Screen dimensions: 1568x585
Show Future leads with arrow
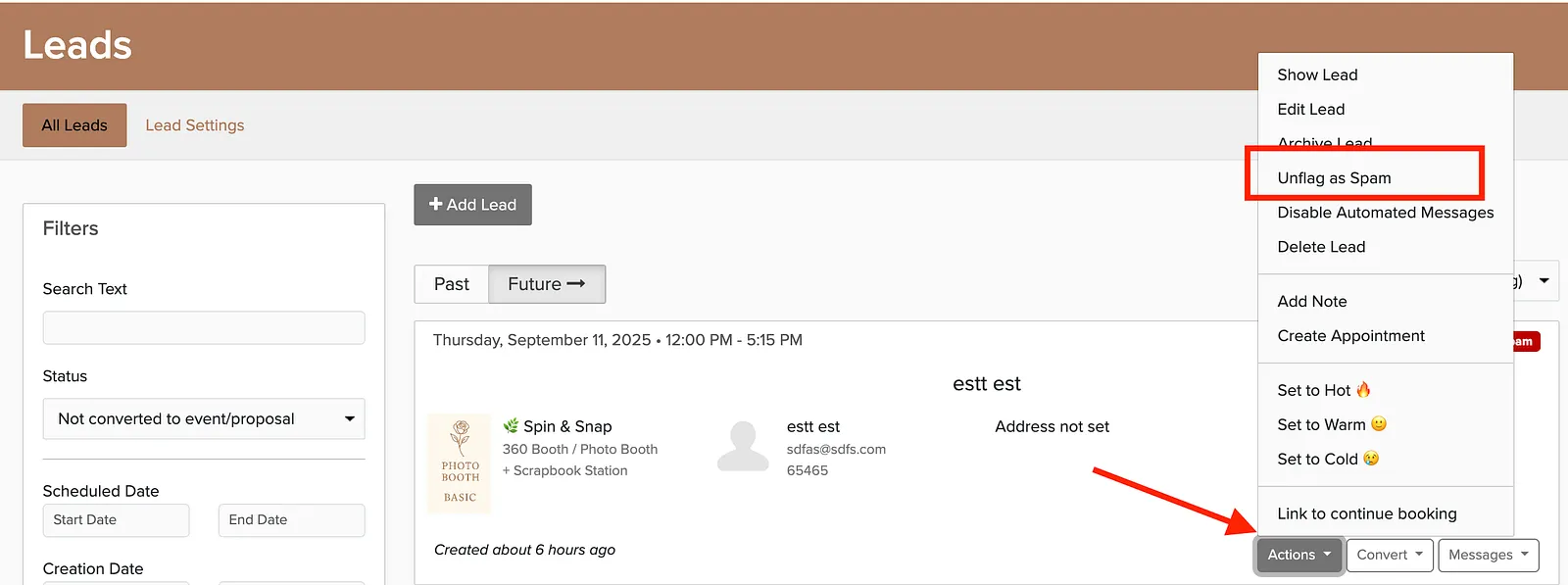547,284
